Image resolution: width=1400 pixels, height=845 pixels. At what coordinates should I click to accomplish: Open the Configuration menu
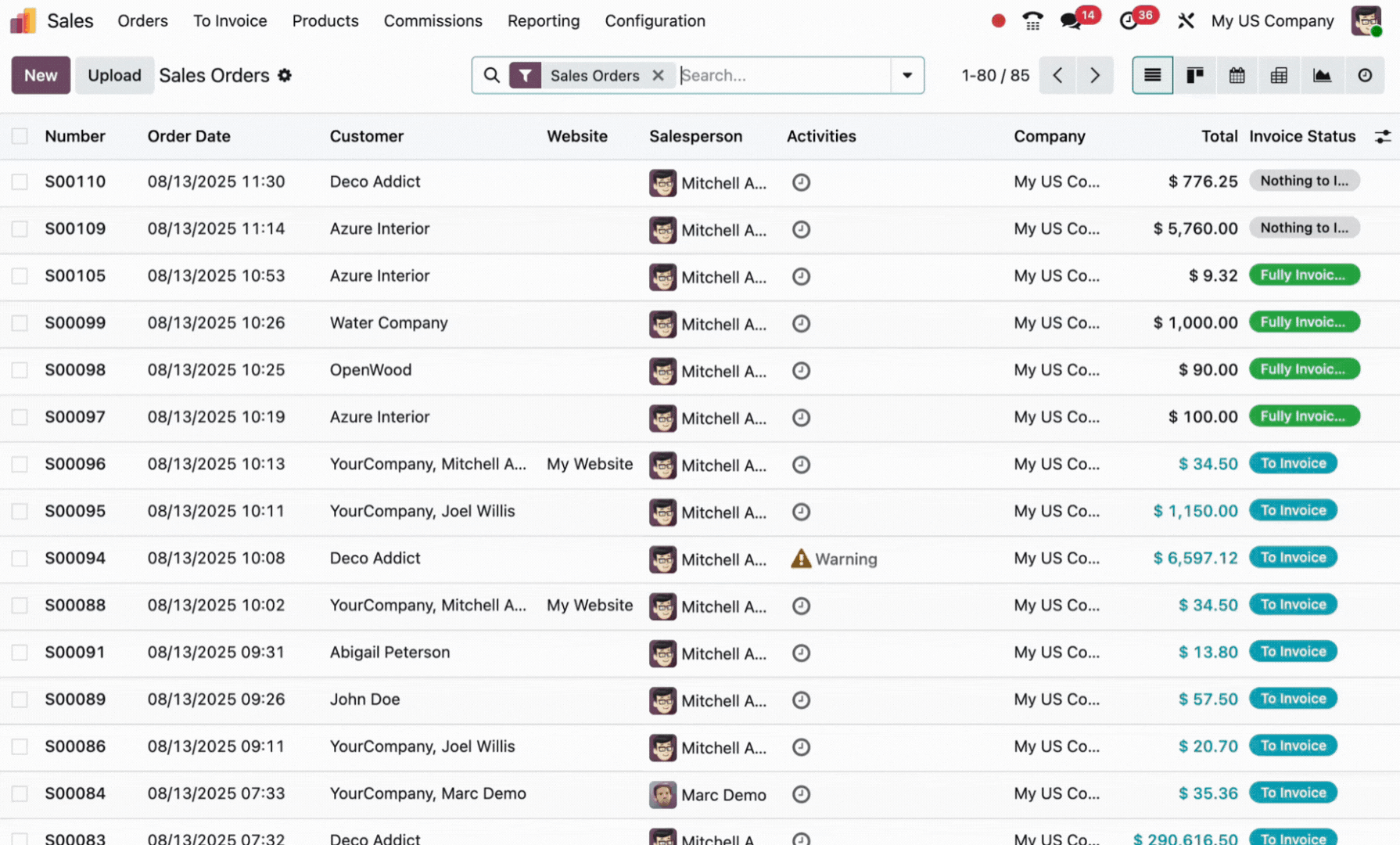click(655, 21)
